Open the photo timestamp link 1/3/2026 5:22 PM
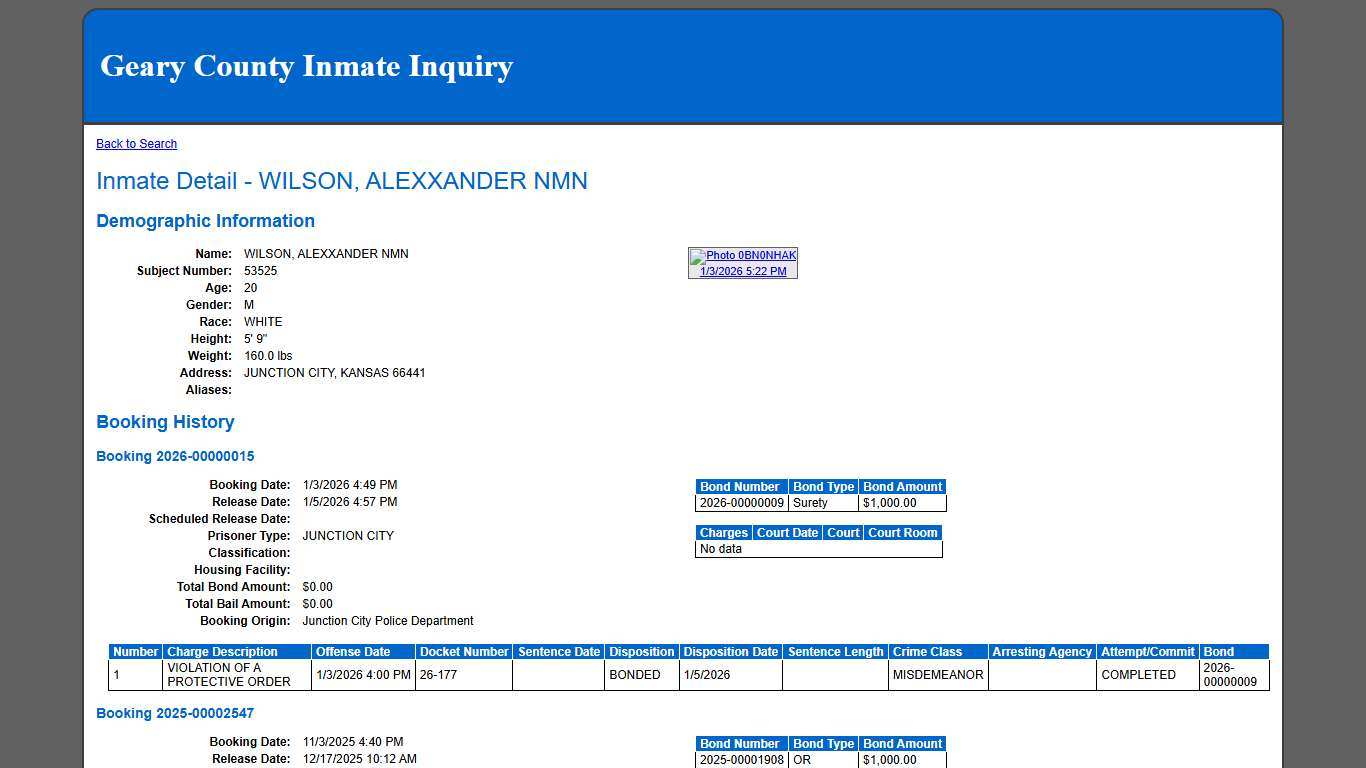 point(741,270)
